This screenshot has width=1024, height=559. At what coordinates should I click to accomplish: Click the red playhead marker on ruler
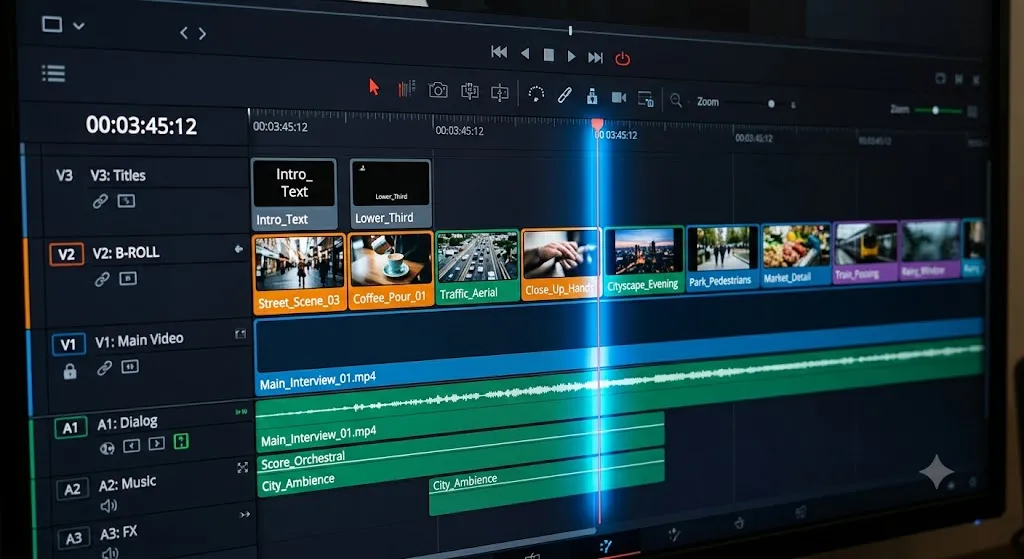tap(597, 123)
